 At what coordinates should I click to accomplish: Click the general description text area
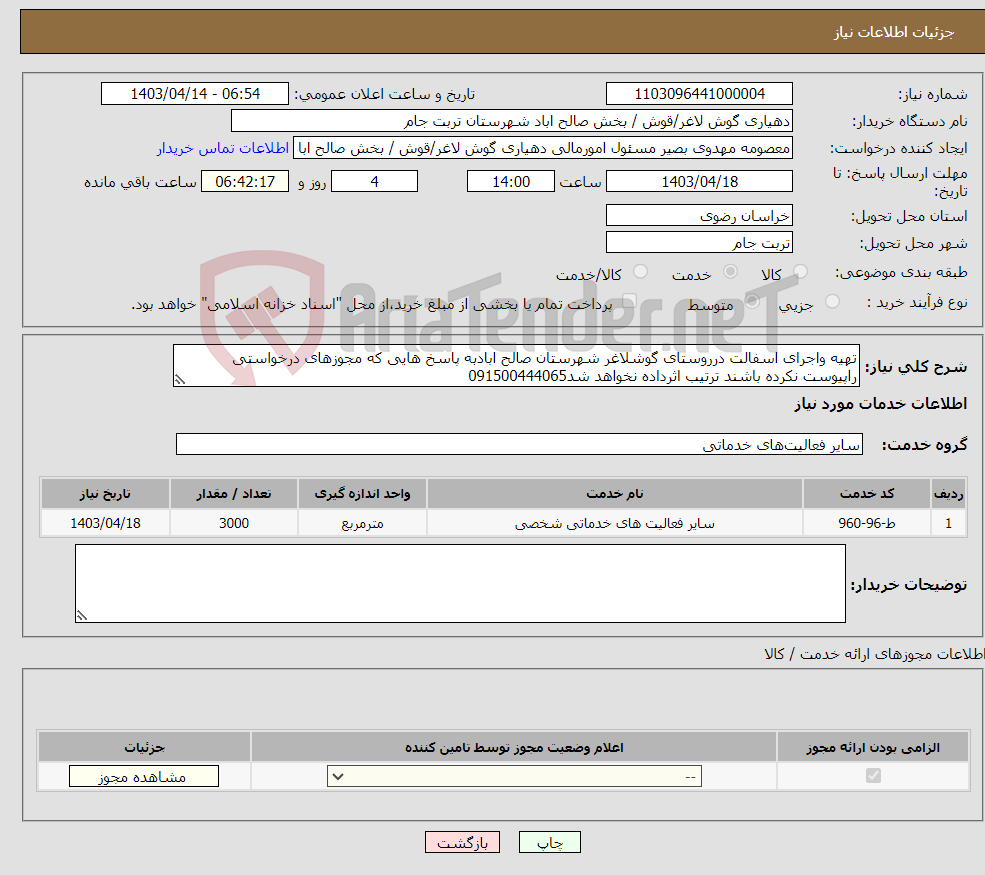[516, 366]
